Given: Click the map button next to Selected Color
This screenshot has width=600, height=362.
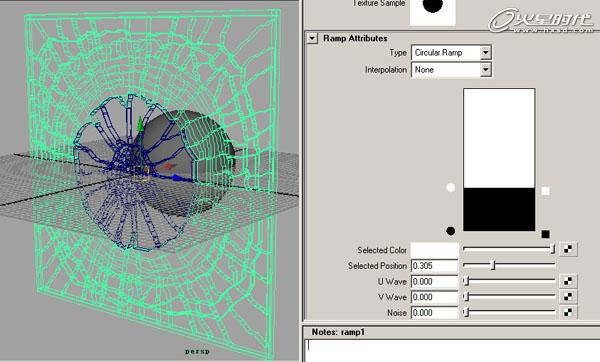Looking at the screenshot, I should (x=568, y=249).
